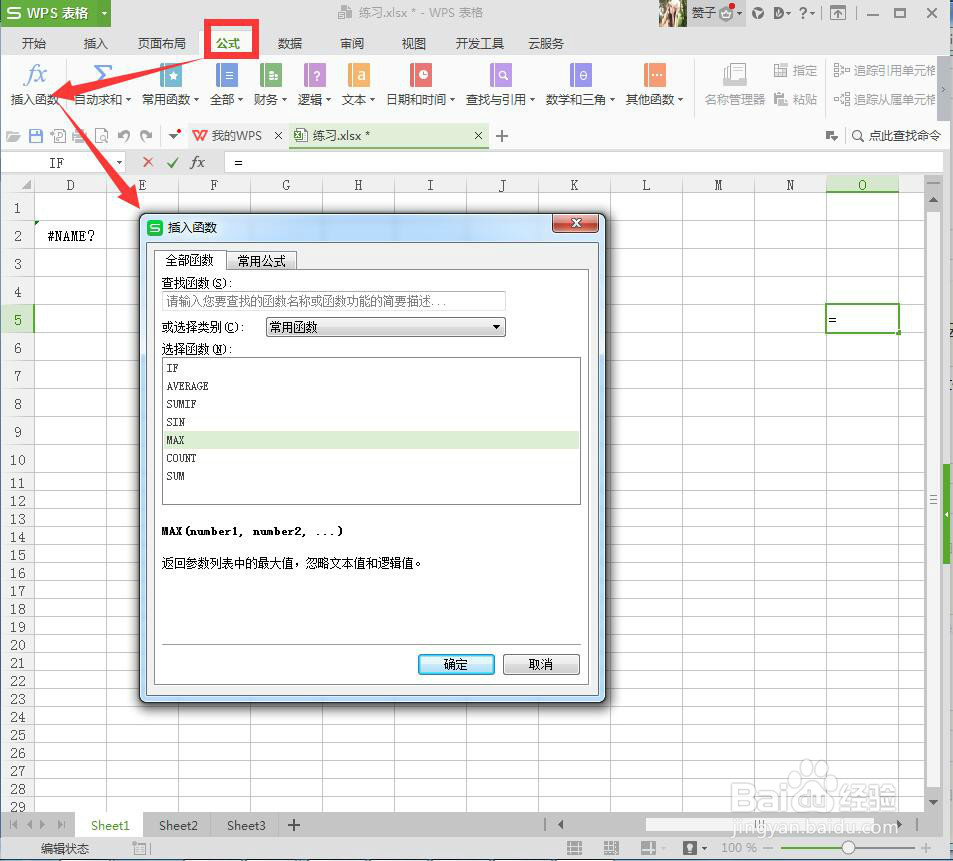Select the AVERAGE function in list
The image size is (953, 861).
(x=371, y=386)
